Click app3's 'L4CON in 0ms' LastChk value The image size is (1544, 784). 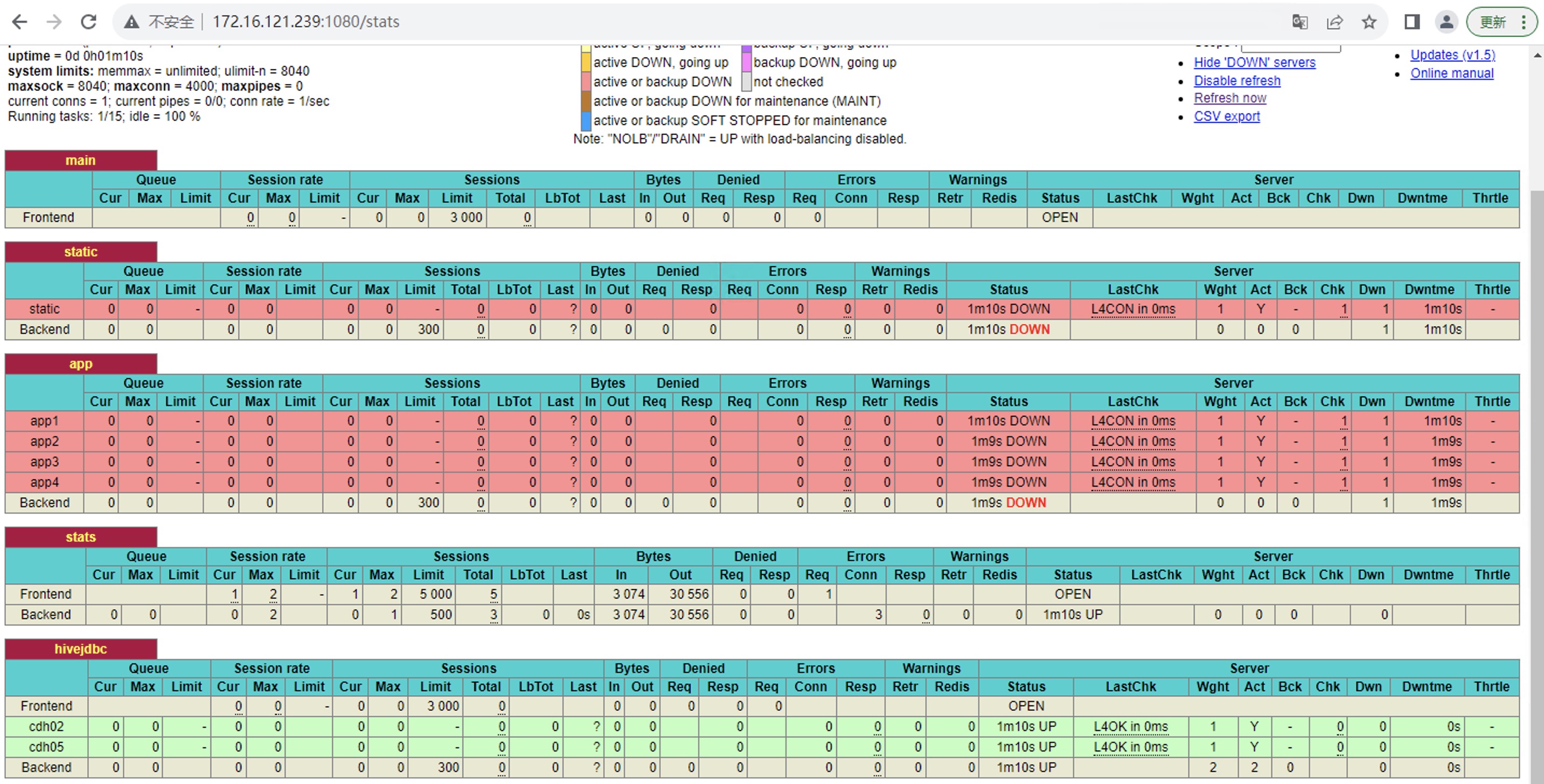[x=1133, y=462]
